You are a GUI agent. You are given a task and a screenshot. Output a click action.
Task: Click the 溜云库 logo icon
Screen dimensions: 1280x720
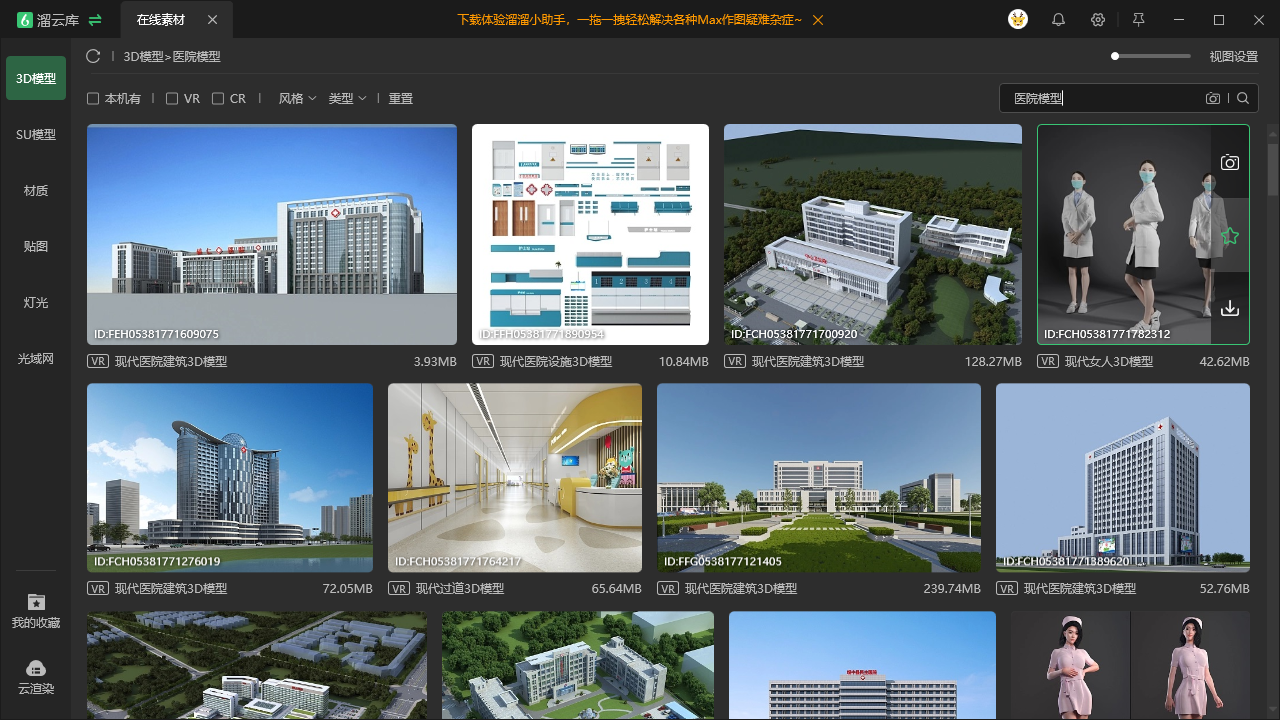coord(25,20)
